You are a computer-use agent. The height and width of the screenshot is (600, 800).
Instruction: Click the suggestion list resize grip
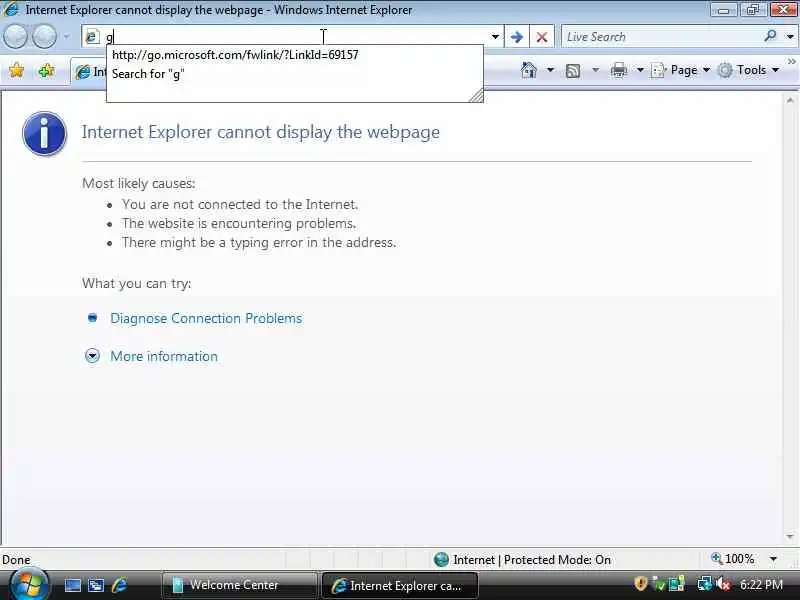pos(476,95)
